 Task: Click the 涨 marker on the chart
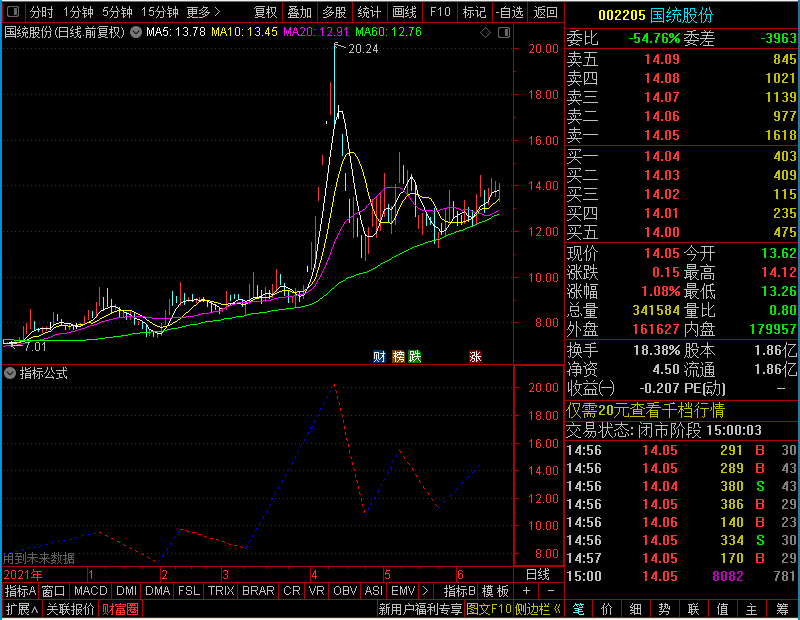click(476, 356)
